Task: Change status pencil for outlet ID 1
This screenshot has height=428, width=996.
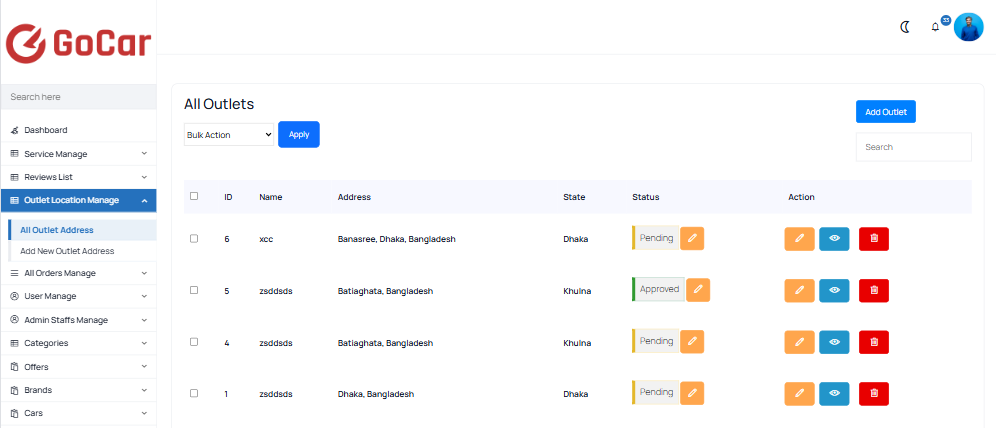Action: (692, 393)
